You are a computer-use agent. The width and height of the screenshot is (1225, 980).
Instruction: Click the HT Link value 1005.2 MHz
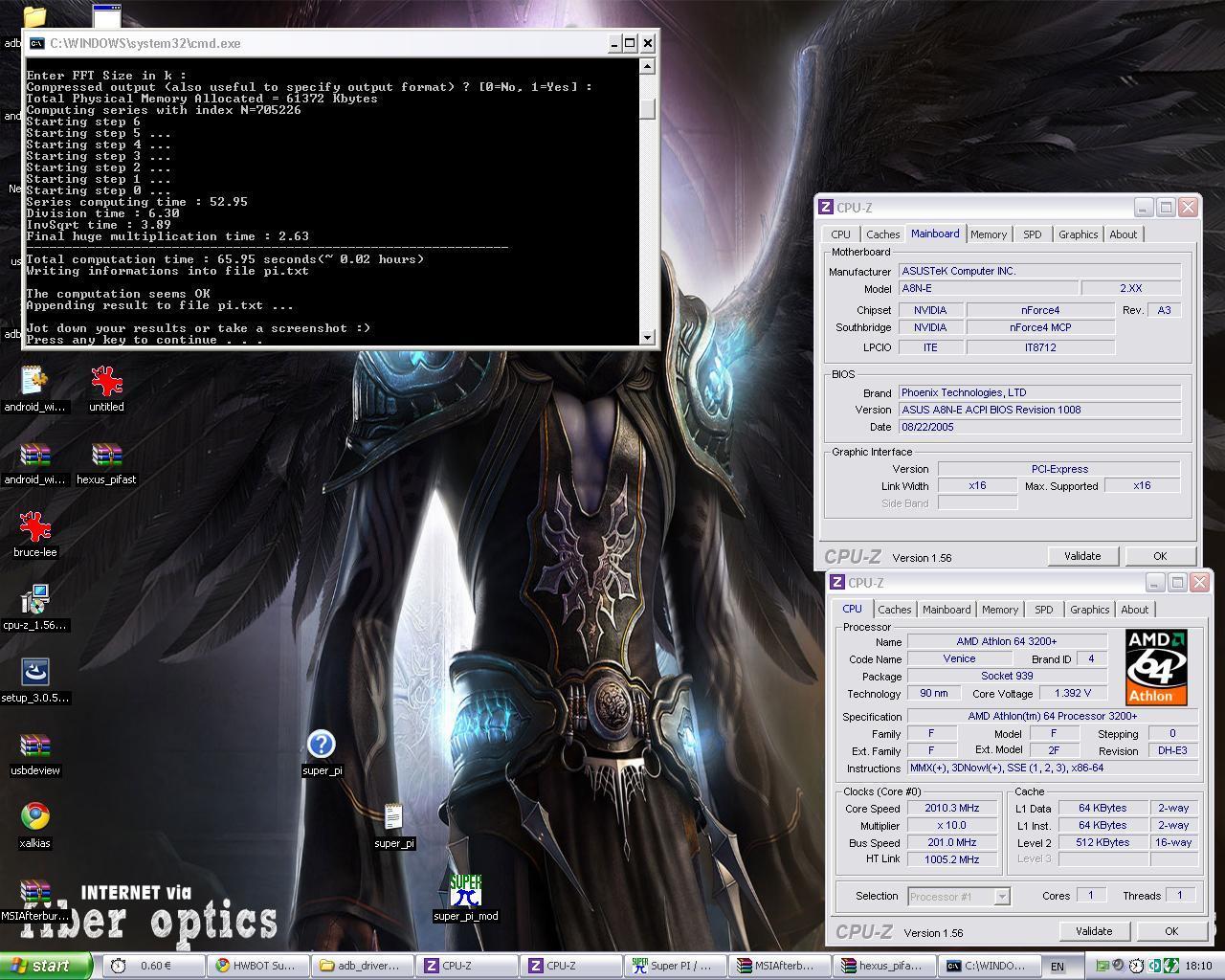click(x=951, y=859)
